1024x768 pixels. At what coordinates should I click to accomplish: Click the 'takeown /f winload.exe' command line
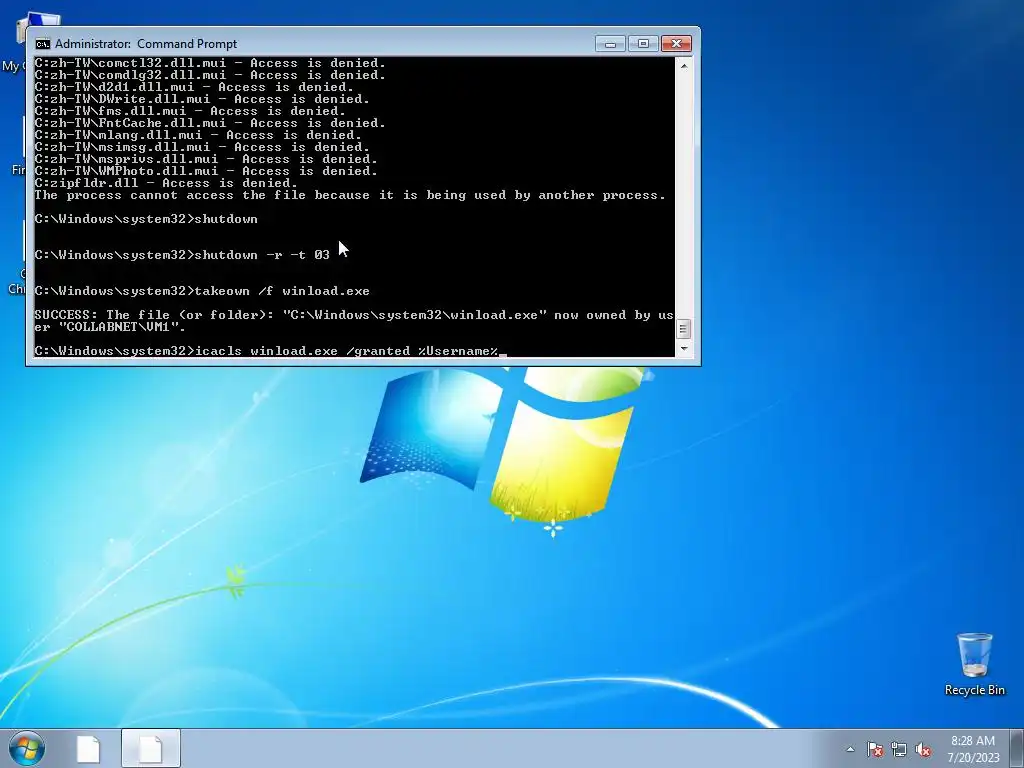click(202, 291)
